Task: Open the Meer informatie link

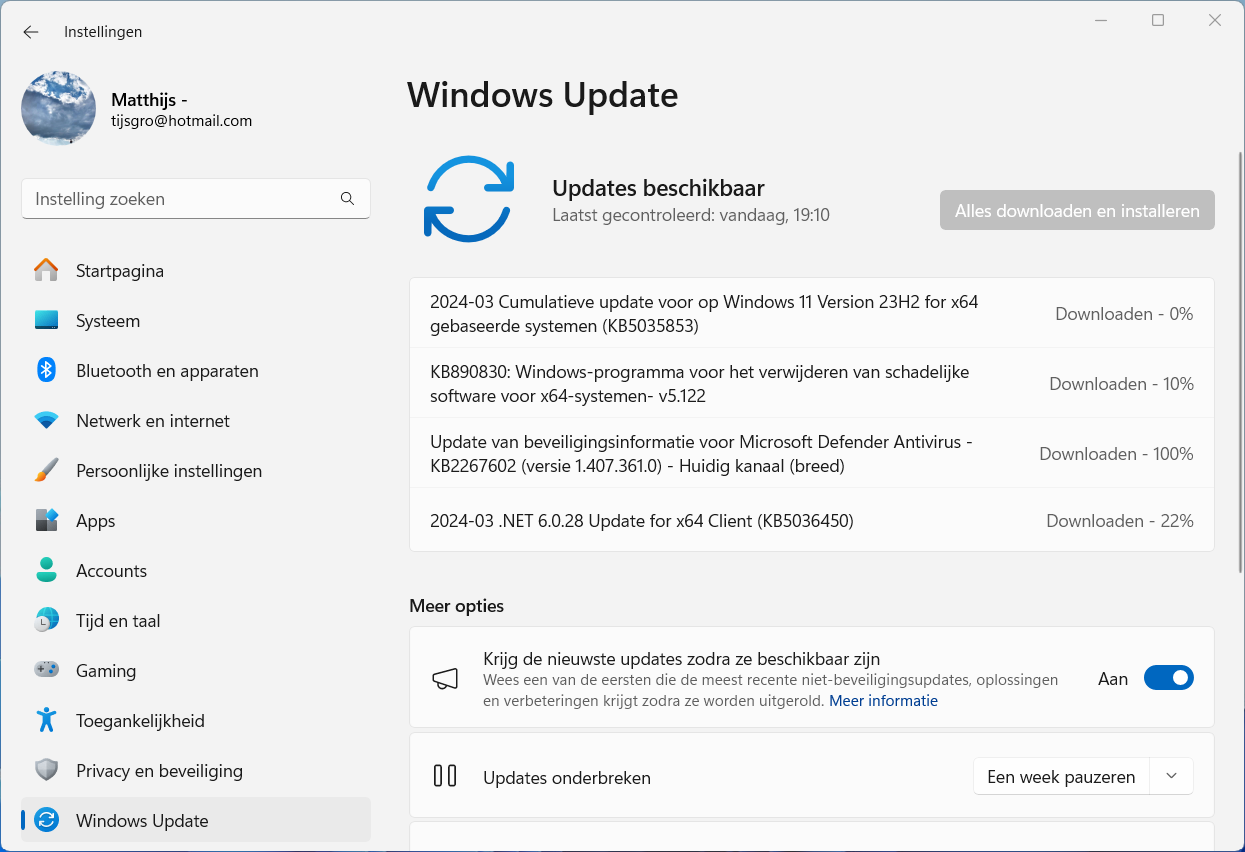Action: coord(883,701)
